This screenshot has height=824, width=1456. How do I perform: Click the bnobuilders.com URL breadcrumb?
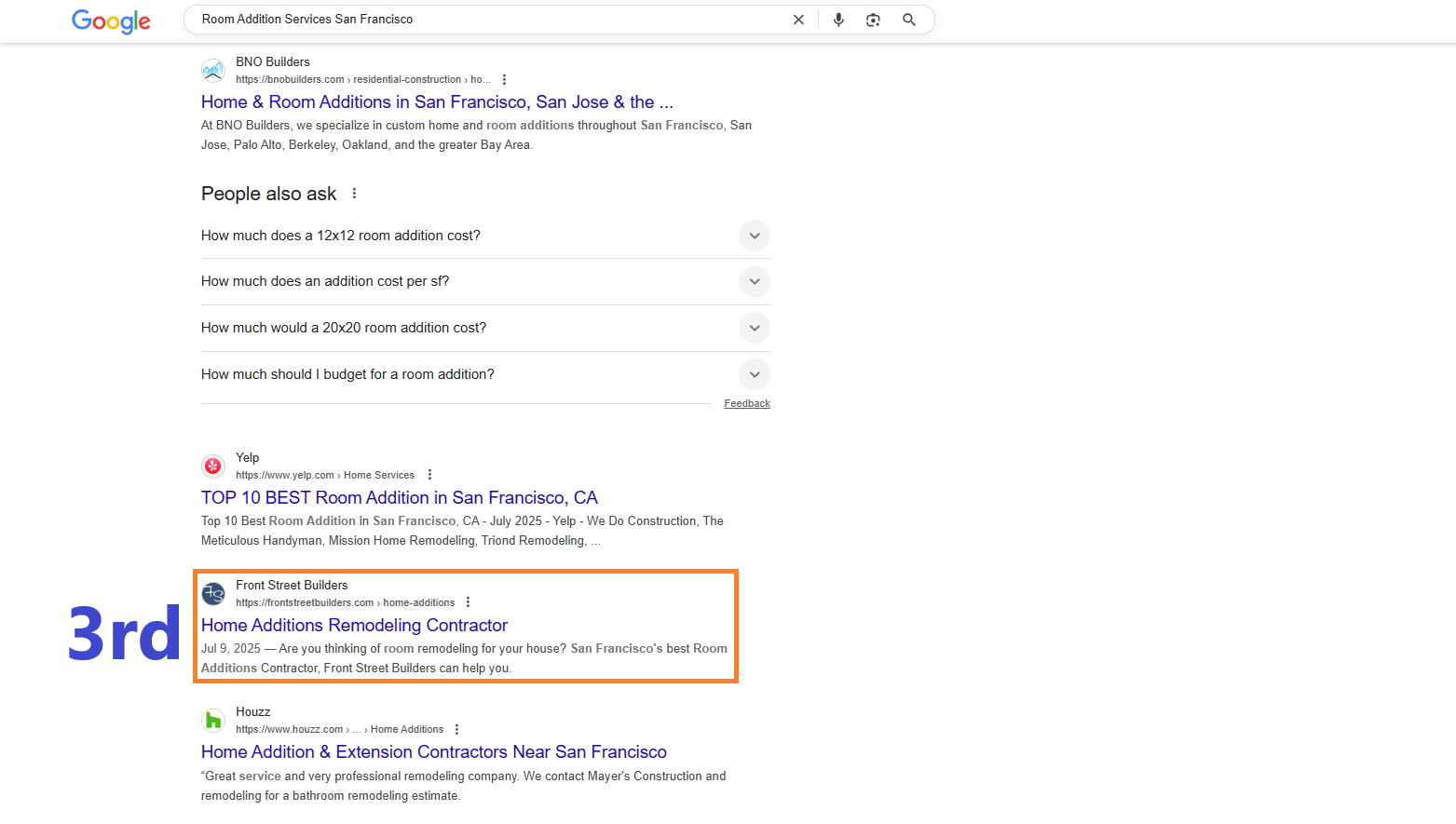(x=362, y=80)
